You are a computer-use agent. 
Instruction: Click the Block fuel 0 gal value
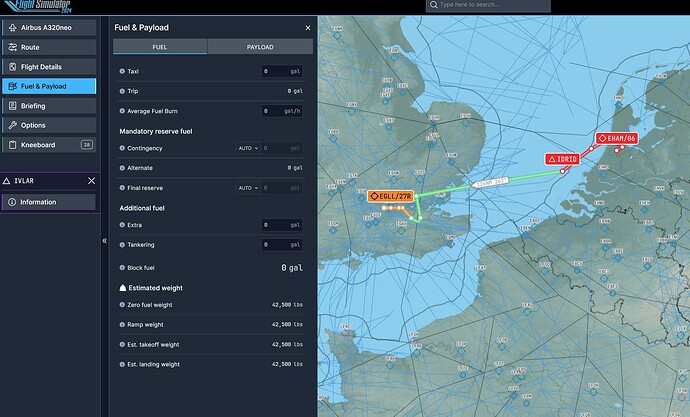[292, 267]
